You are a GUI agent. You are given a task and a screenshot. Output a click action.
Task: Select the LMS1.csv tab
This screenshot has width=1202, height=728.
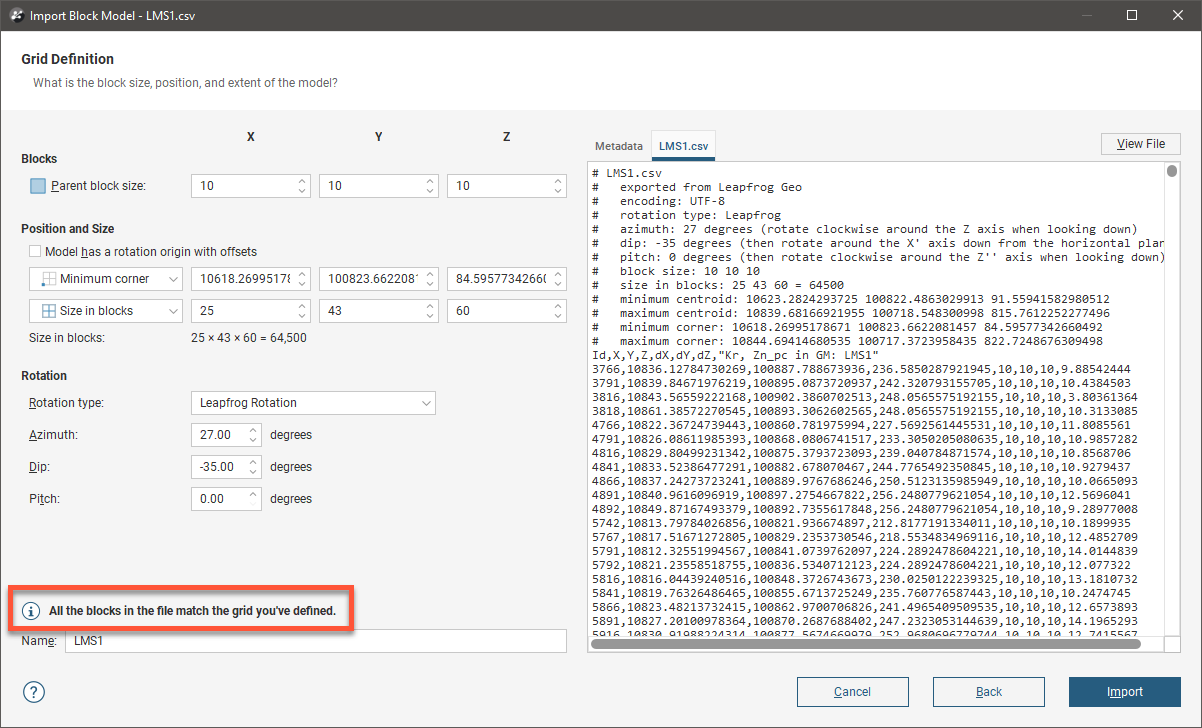click(683, 146)
